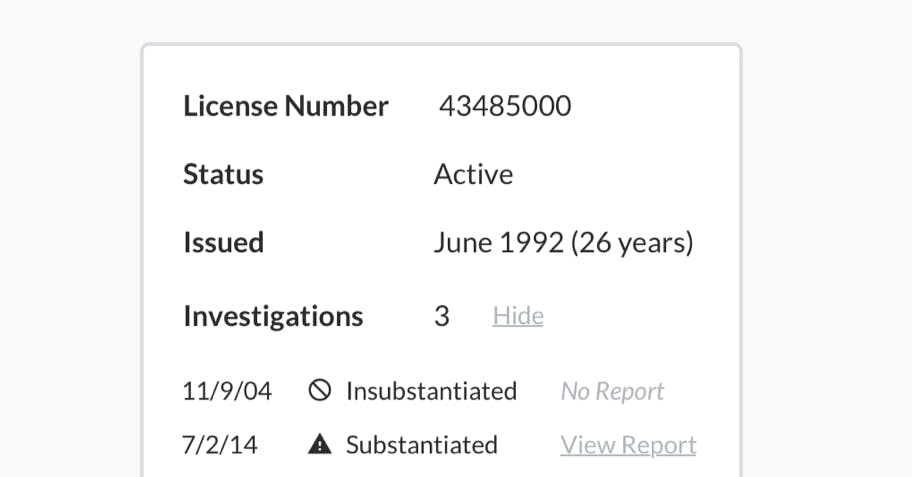Click the Investigations label
This screenshot has width=912, height=477.
click(272, 316)
